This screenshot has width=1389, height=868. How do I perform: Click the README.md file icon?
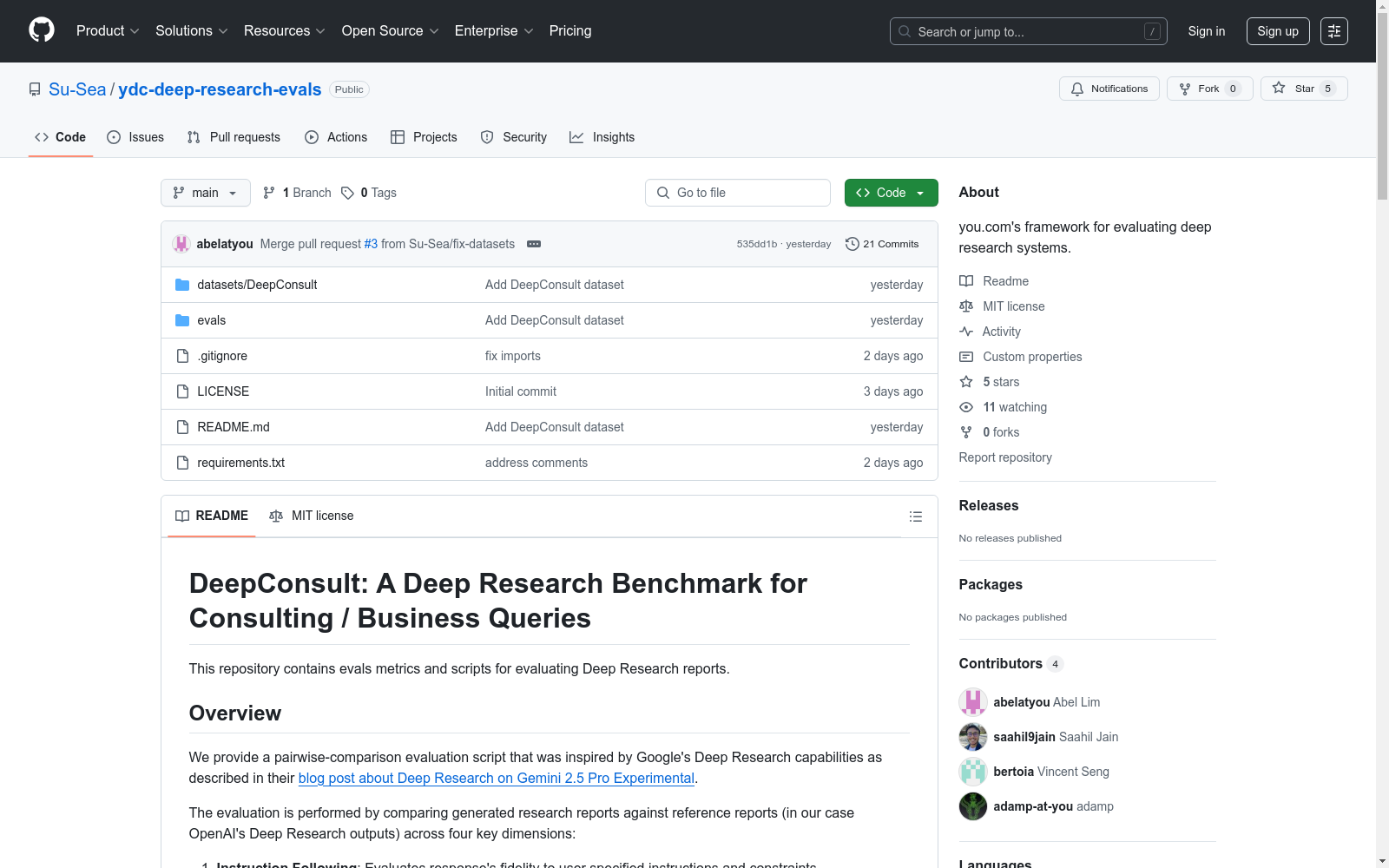pos(182,427)
